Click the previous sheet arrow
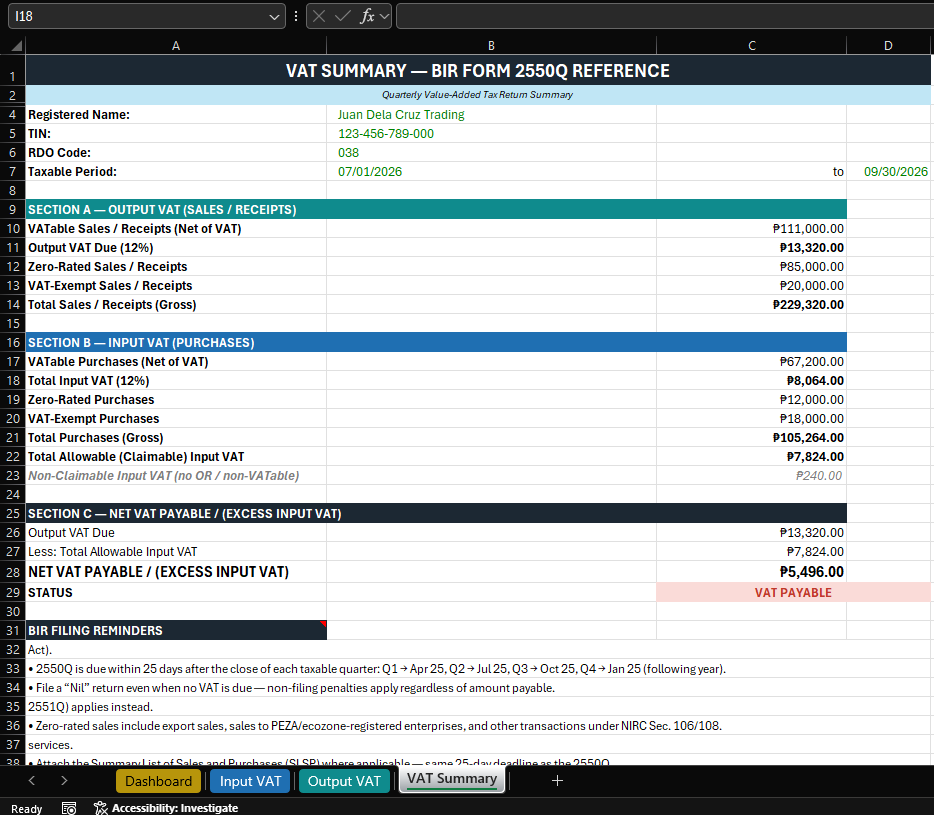Image resolution: width=934 pixels, height=815 pixels. 32,780
